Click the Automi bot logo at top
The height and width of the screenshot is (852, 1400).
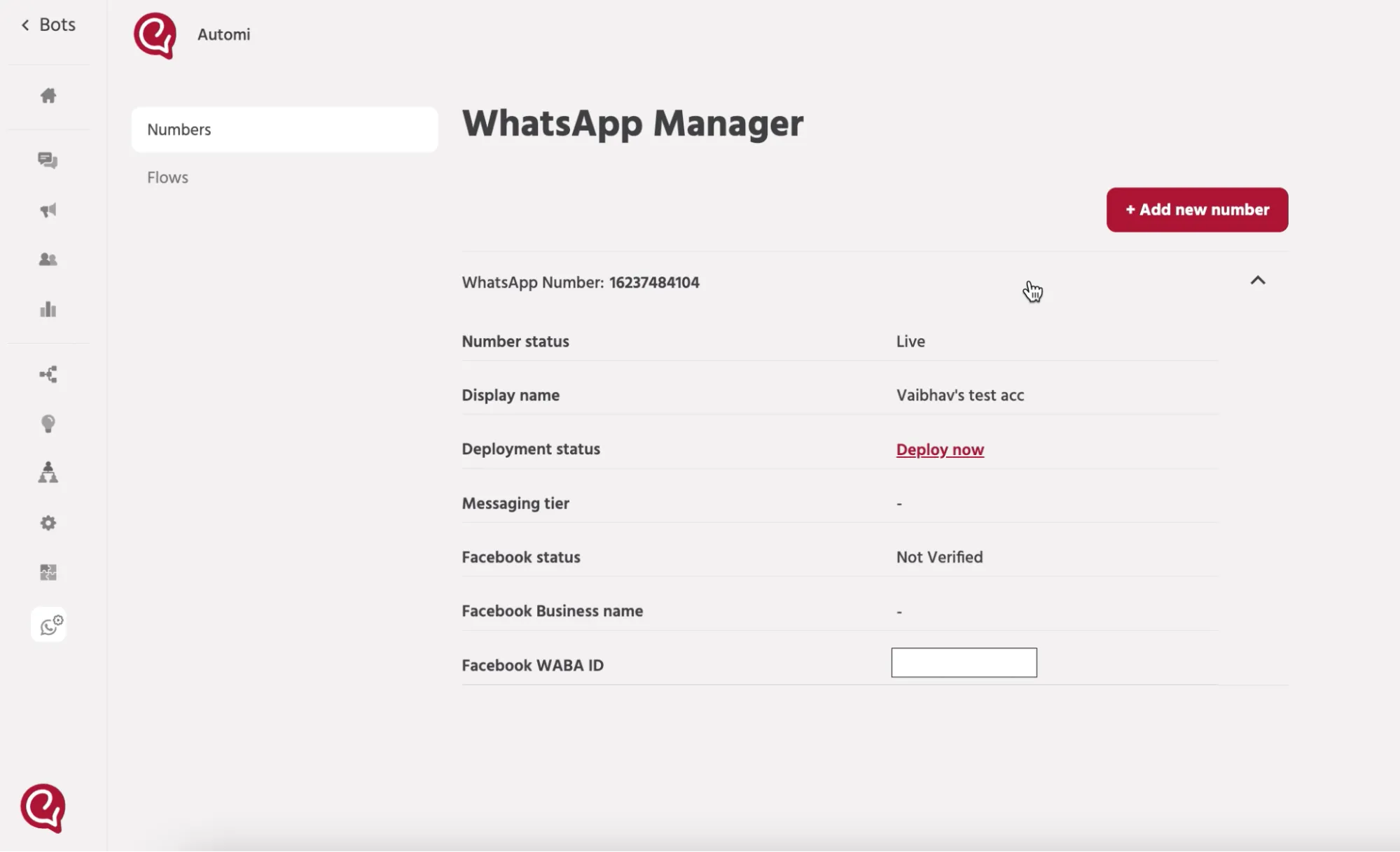click(x=155, y=35)
